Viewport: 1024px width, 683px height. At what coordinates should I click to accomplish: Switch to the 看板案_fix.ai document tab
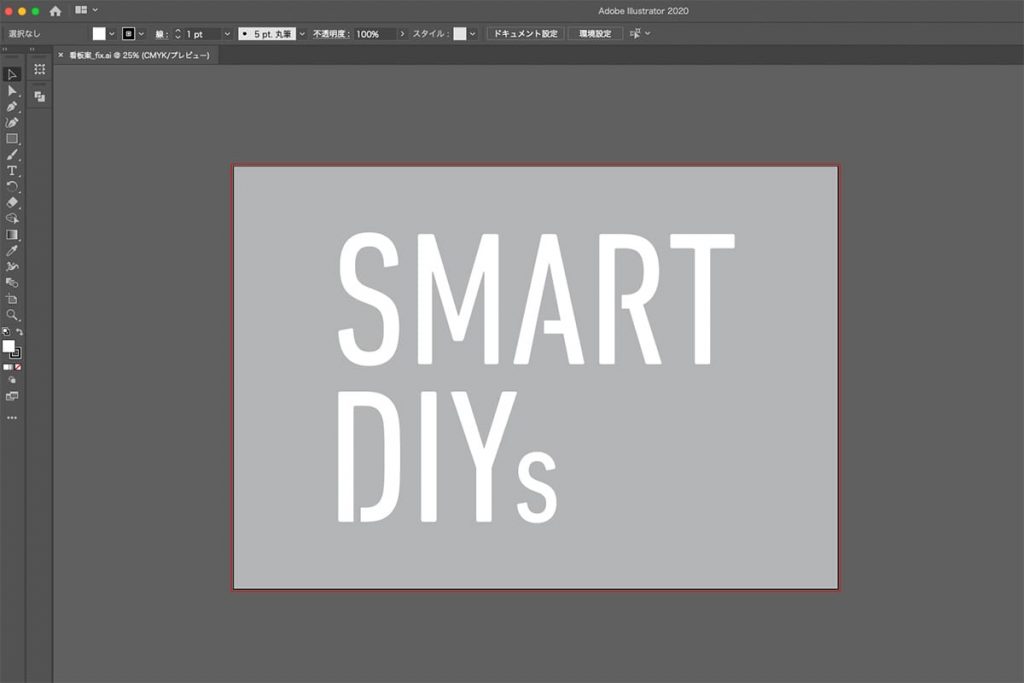coord(138,56)
